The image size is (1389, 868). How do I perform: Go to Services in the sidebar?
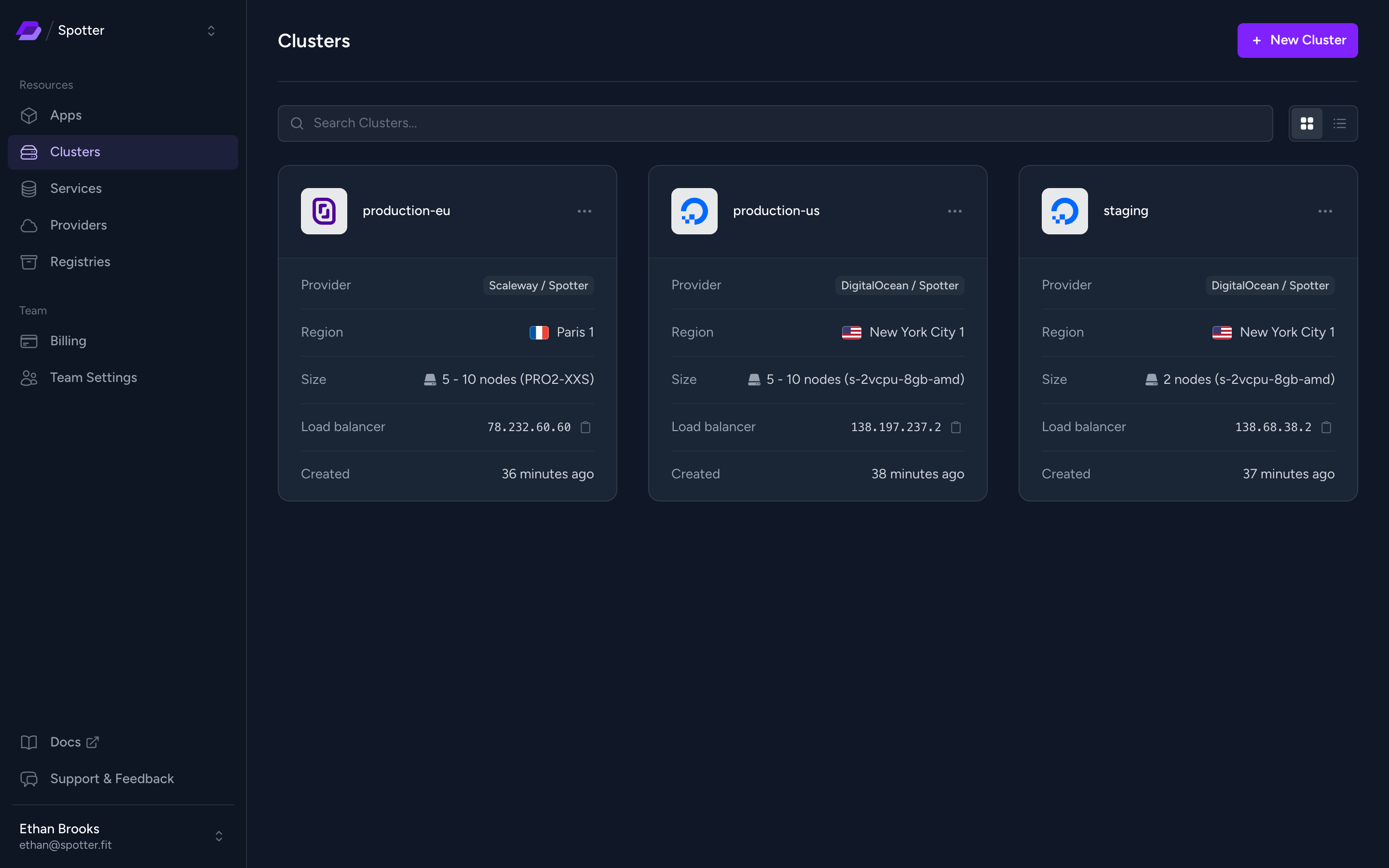coord(123,189)
